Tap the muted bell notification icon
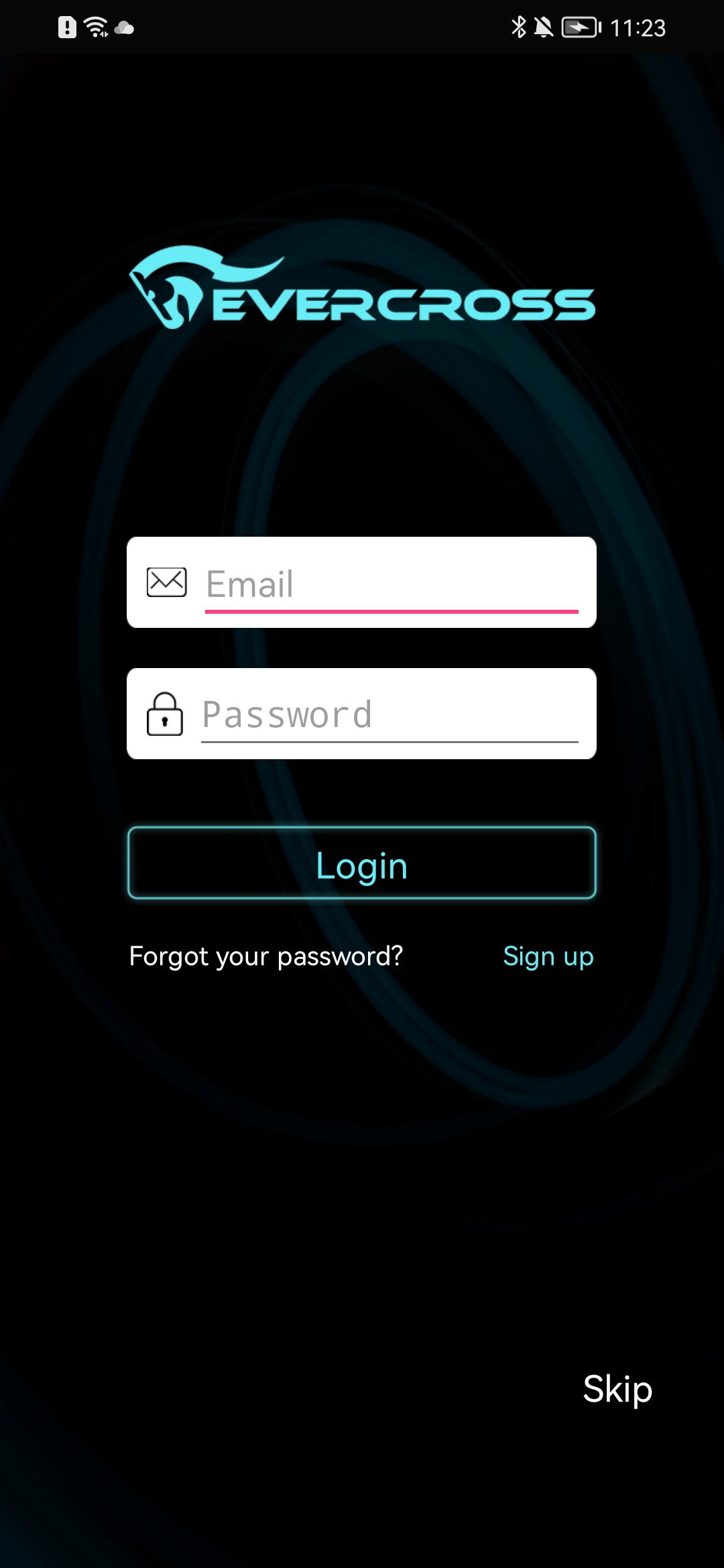The image size is (724, 1568). click(544, 27)
